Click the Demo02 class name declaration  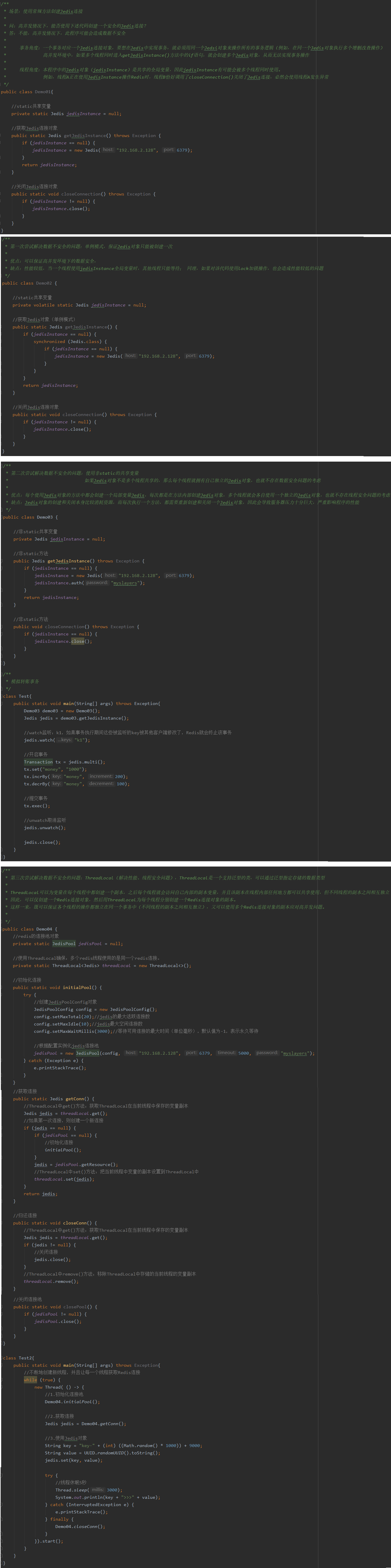[44, 283]
